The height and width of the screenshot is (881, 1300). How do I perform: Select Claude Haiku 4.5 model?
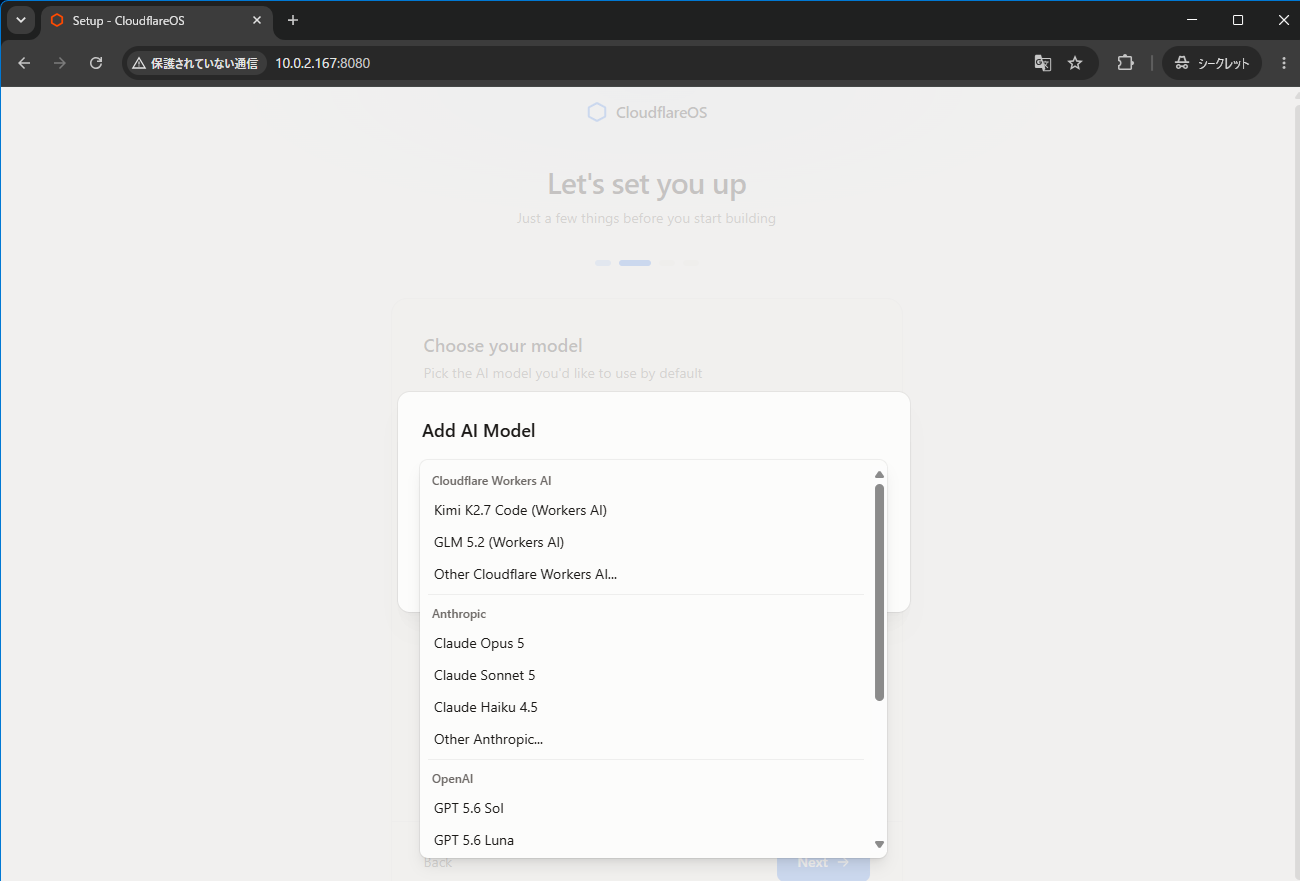[x=646, y=707]
